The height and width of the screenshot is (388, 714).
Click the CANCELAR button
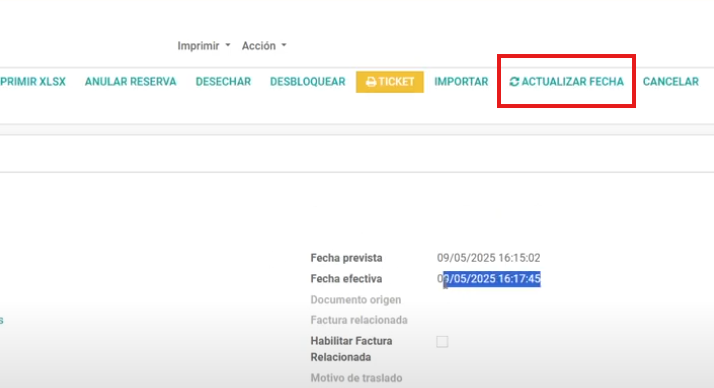(670, 82)
